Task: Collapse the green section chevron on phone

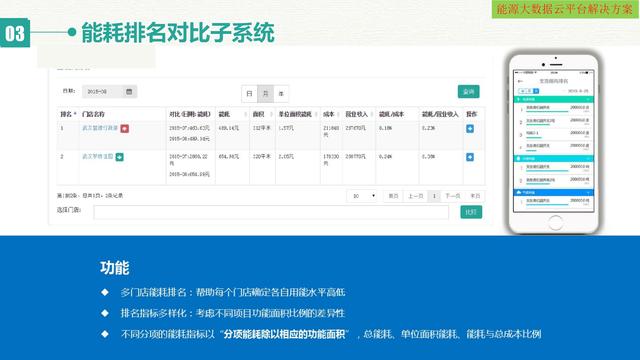Action: click(x=588, y=99)
